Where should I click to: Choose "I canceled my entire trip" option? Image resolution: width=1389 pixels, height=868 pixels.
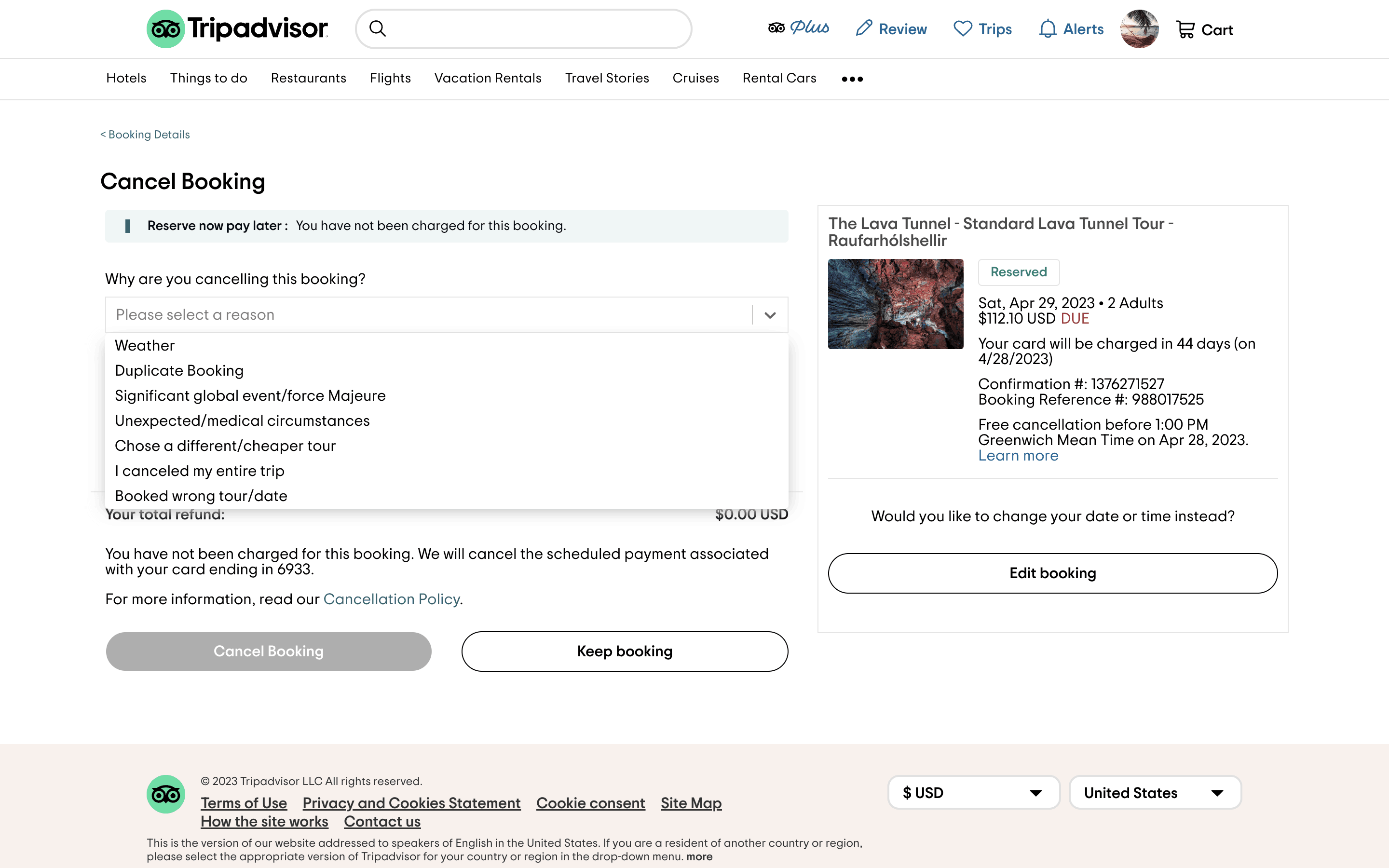(200, 471)
